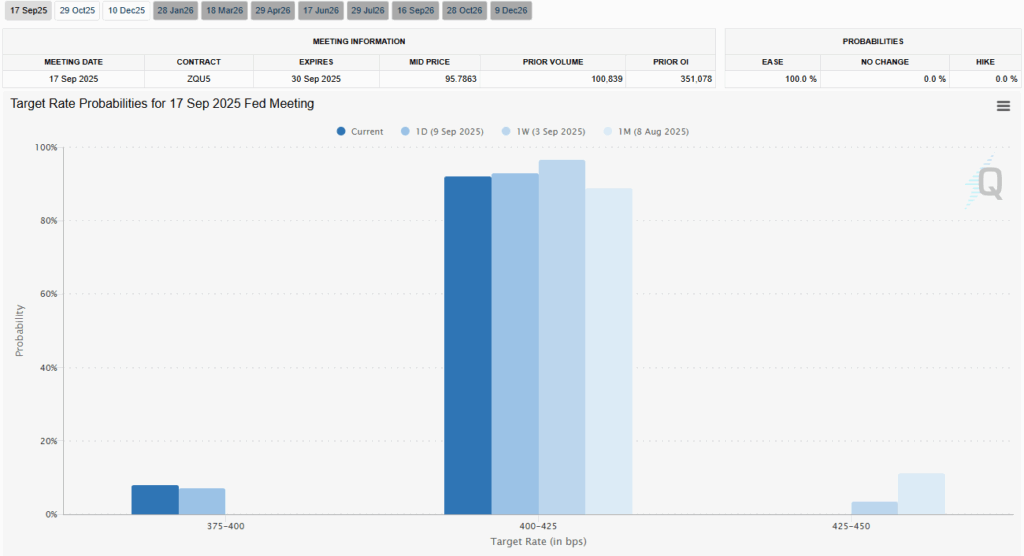Switch to the 18 Mar26 meeting tab
Viewport: 1024px width, 556px height.
224,11
